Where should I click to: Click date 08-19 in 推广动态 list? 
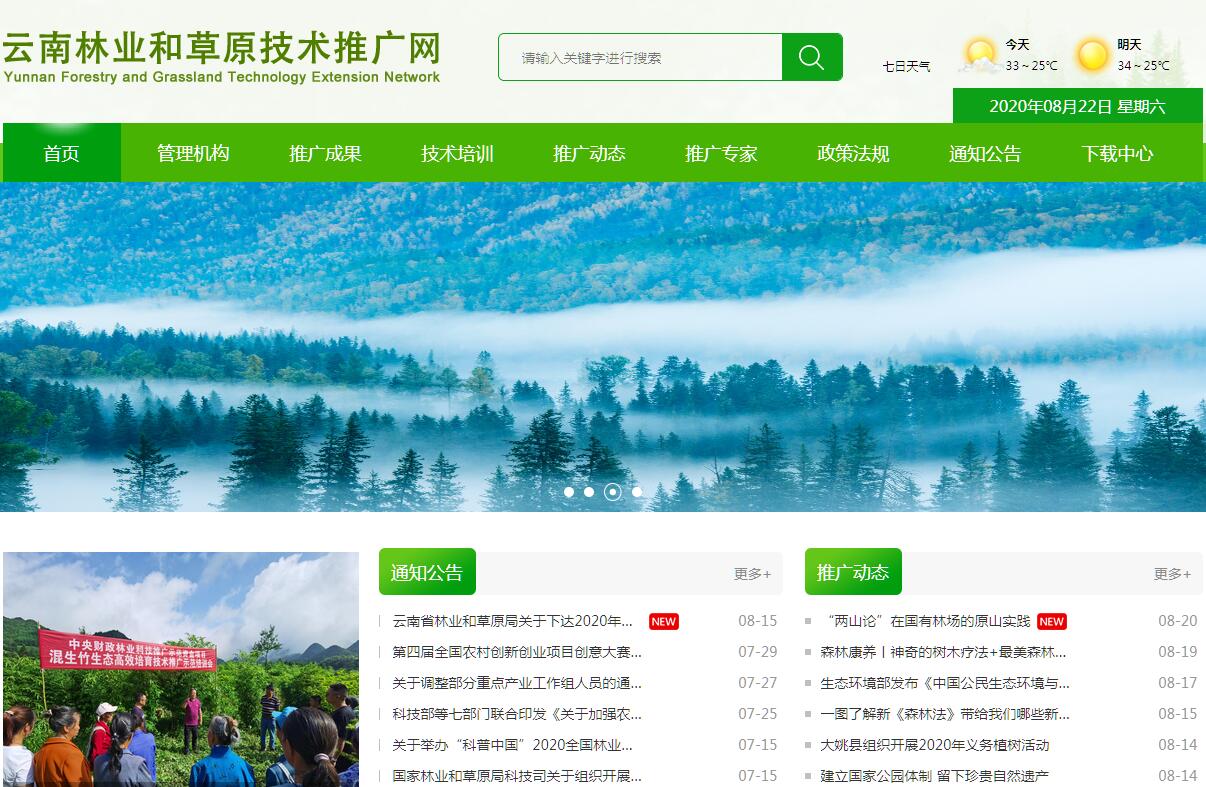click(1178, 652)
